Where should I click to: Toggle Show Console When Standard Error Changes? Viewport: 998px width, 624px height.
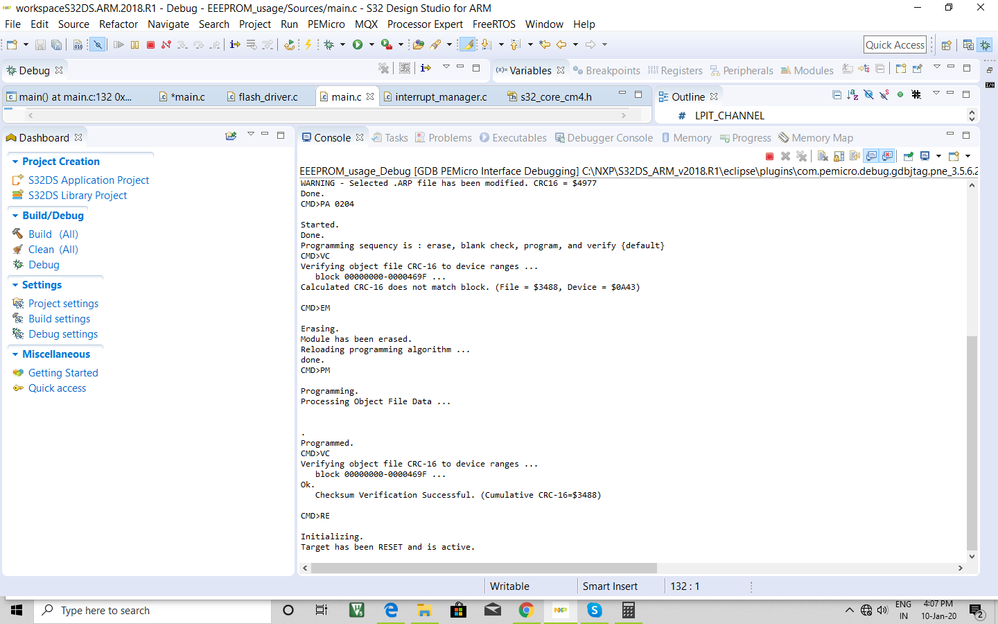(887, 156)
